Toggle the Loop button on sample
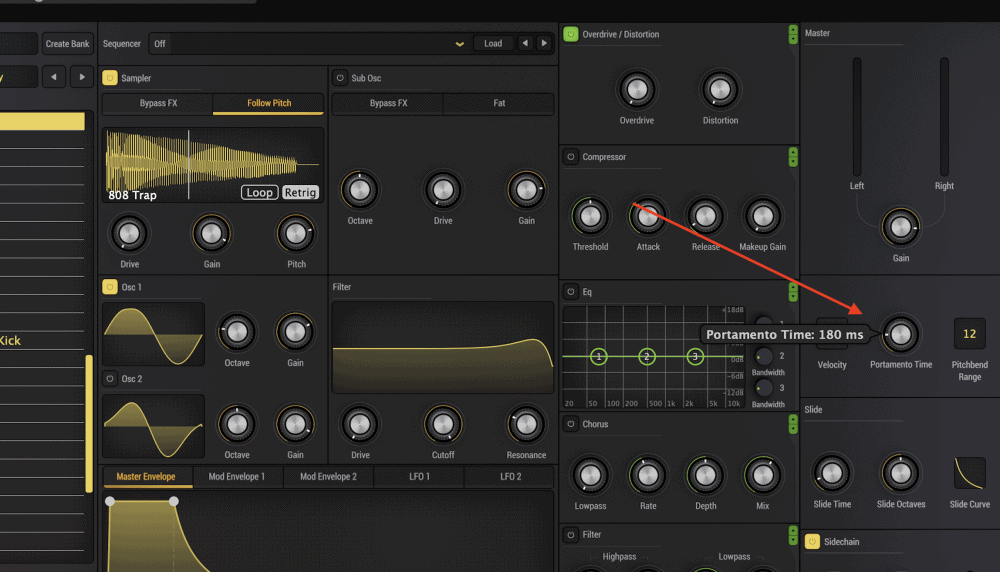Viewport: 1000px width, 572px height. pos(260,193)
